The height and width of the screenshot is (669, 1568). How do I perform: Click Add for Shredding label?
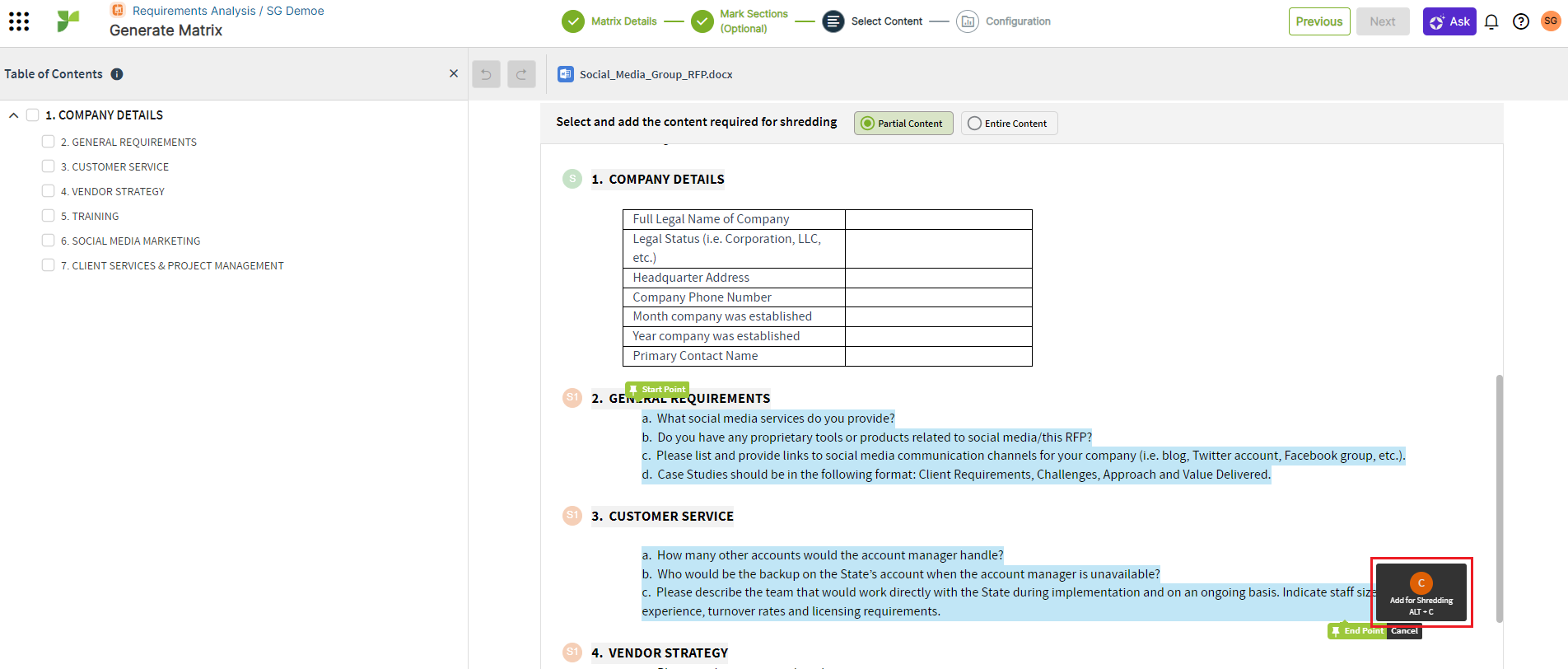click(x=1421, y=601)
